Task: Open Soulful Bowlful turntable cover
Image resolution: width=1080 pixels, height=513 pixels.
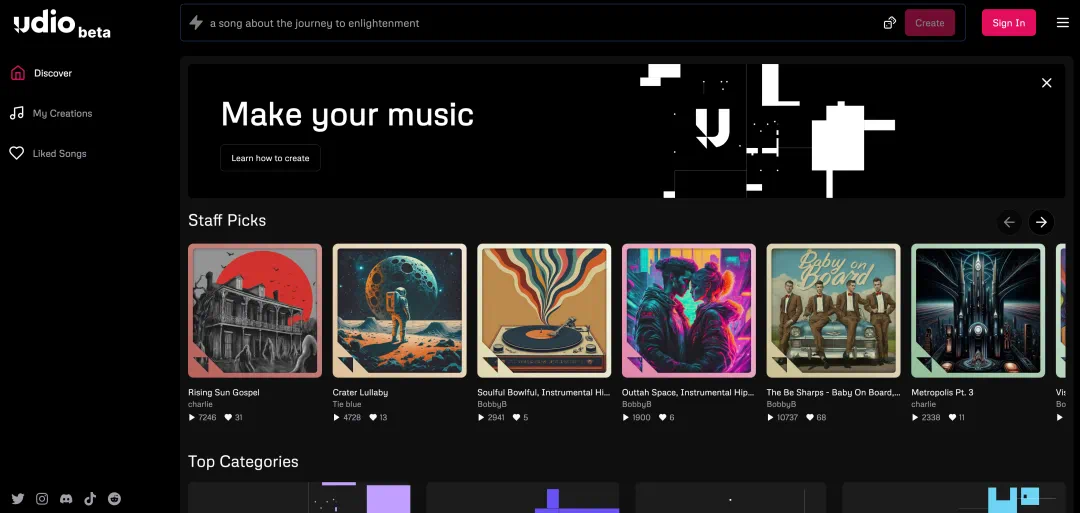Action: [544, 311]
